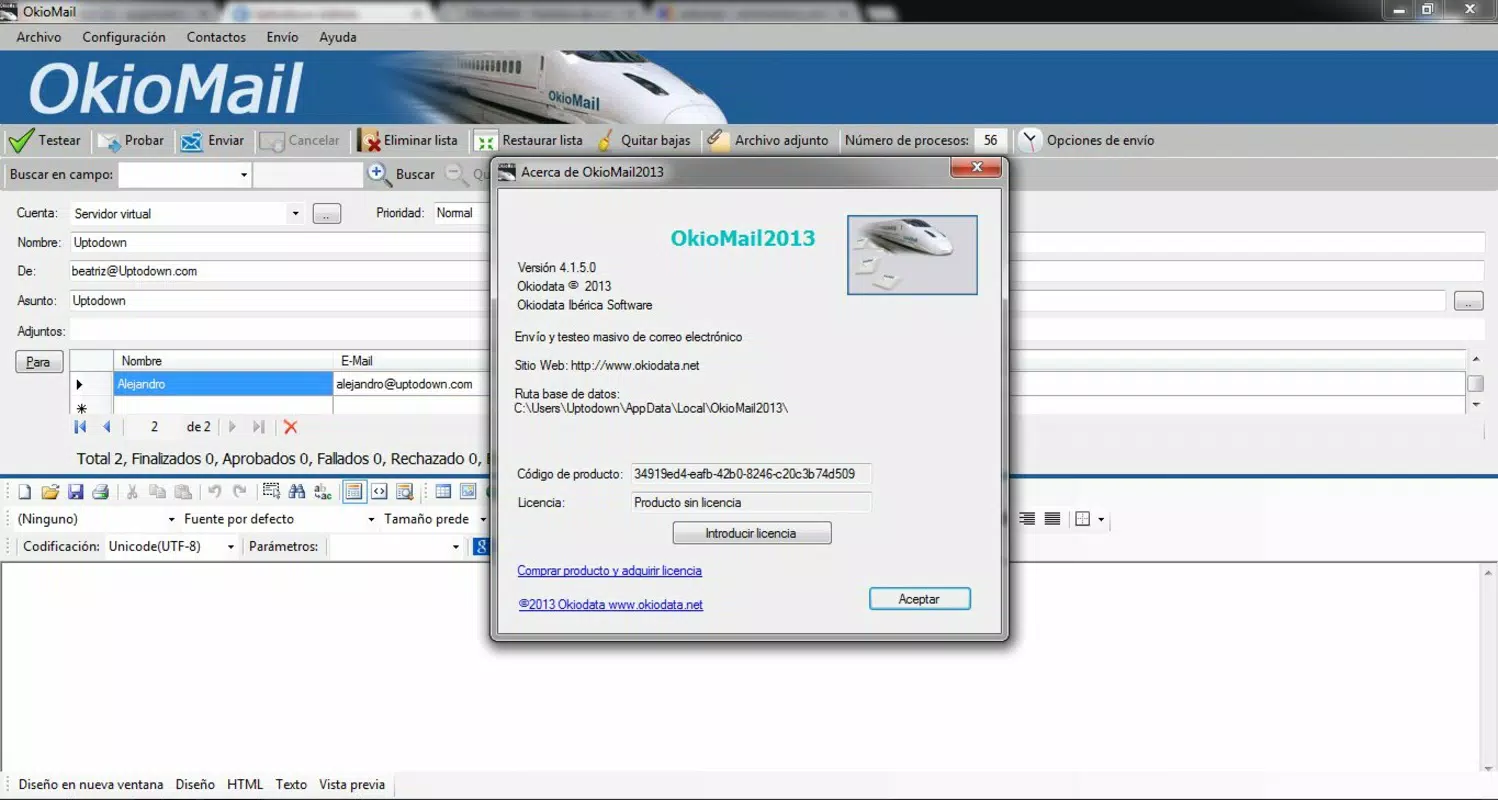This screenshot has width=1498, height=800.
Task: Click Archivo adjunto paperclip button
Action: click(x=768, y=141)
